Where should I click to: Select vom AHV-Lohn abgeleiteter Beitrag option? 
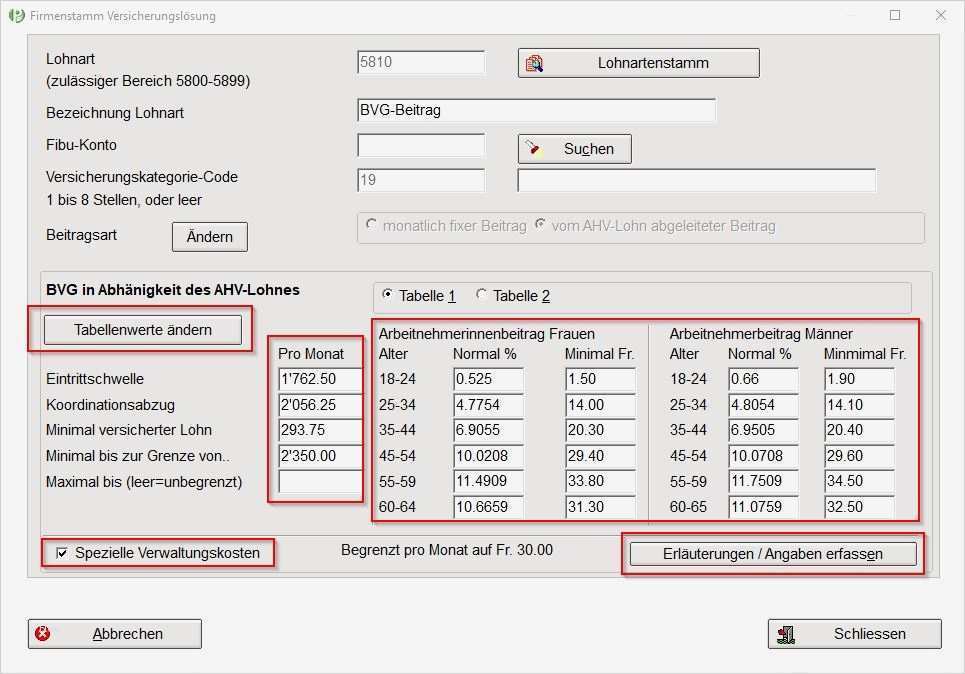540,225
